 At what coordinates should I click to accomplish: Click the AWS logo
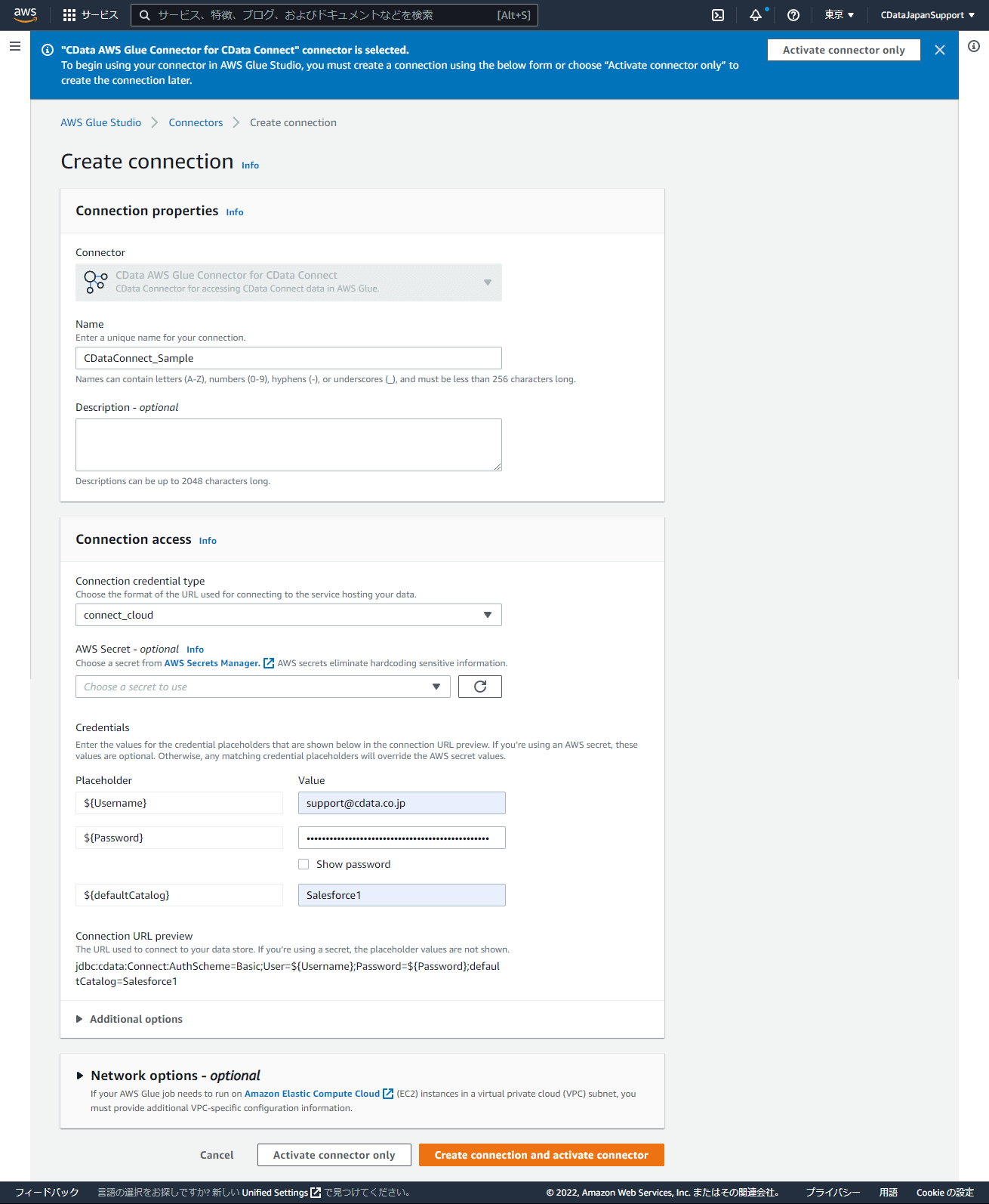tap(25, 14)
